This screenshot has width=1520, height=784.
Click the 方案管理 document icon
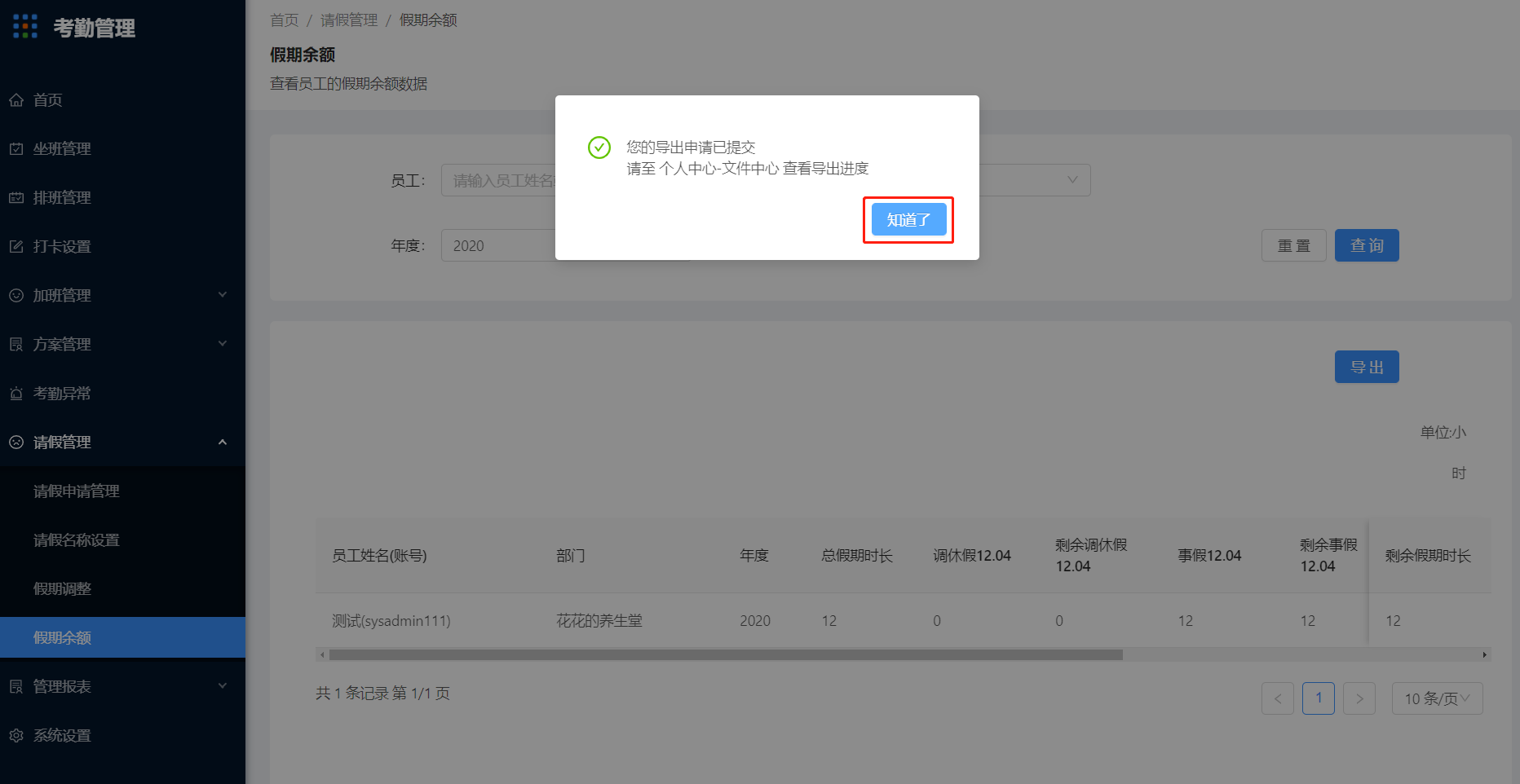pos(16,345)
